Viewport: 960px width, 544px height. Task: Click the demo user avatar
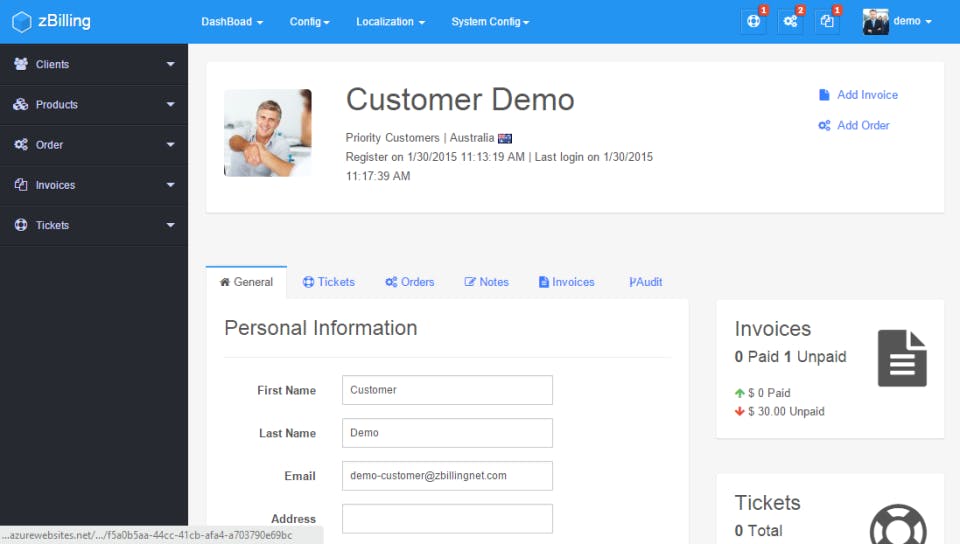876,21
